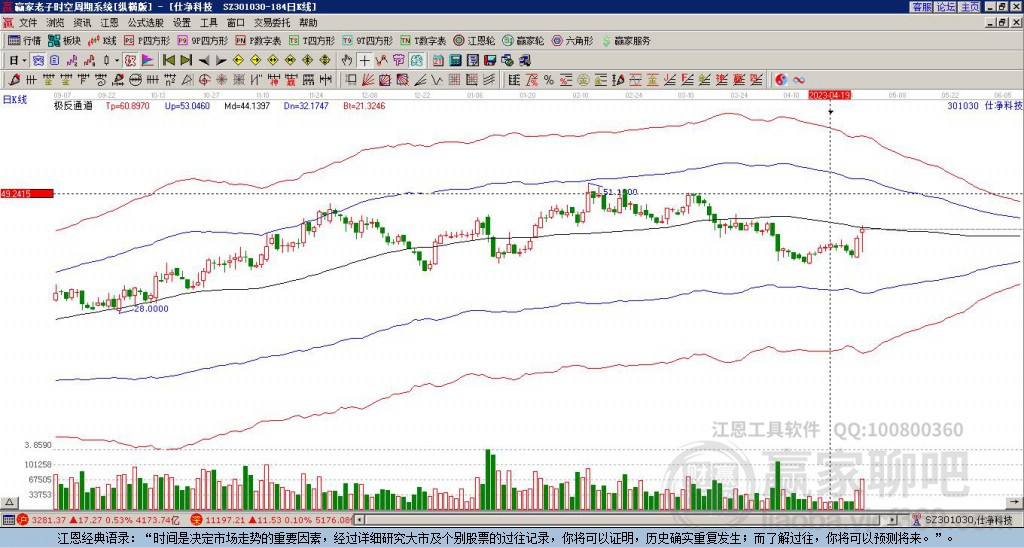Viewport: 1024px width, 548px height.
Task: Open the 9T四方形 tool
Action: point(367,40)
